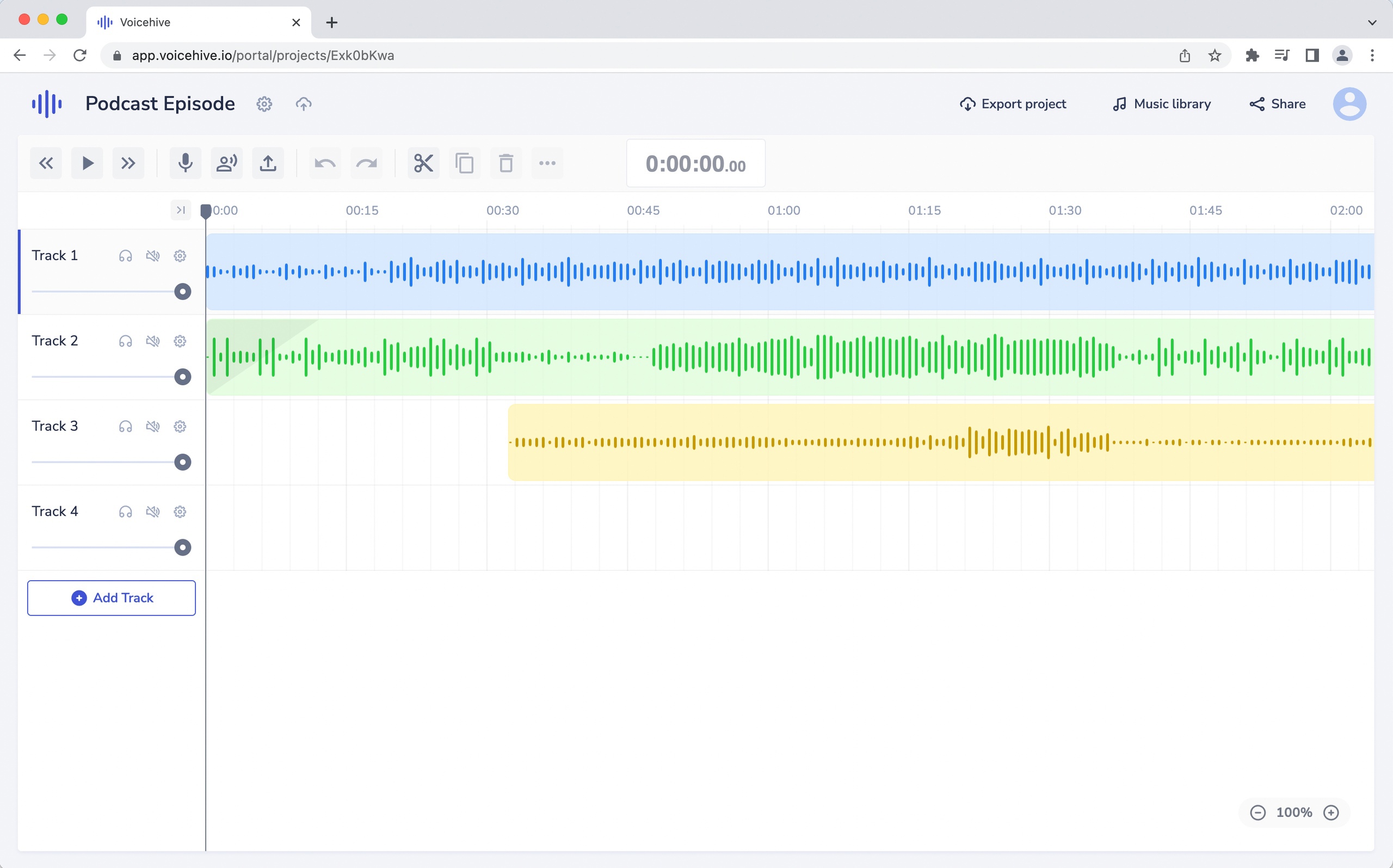
Task: Select the Track 4 label
Action: click(55, 512)
